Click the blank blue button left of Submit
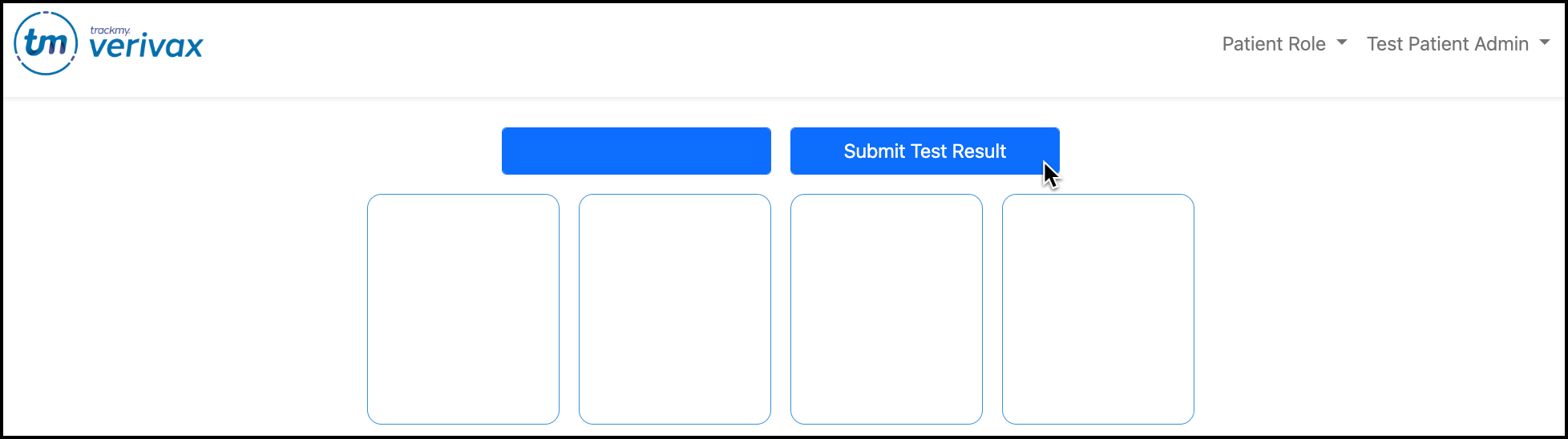 636,151
